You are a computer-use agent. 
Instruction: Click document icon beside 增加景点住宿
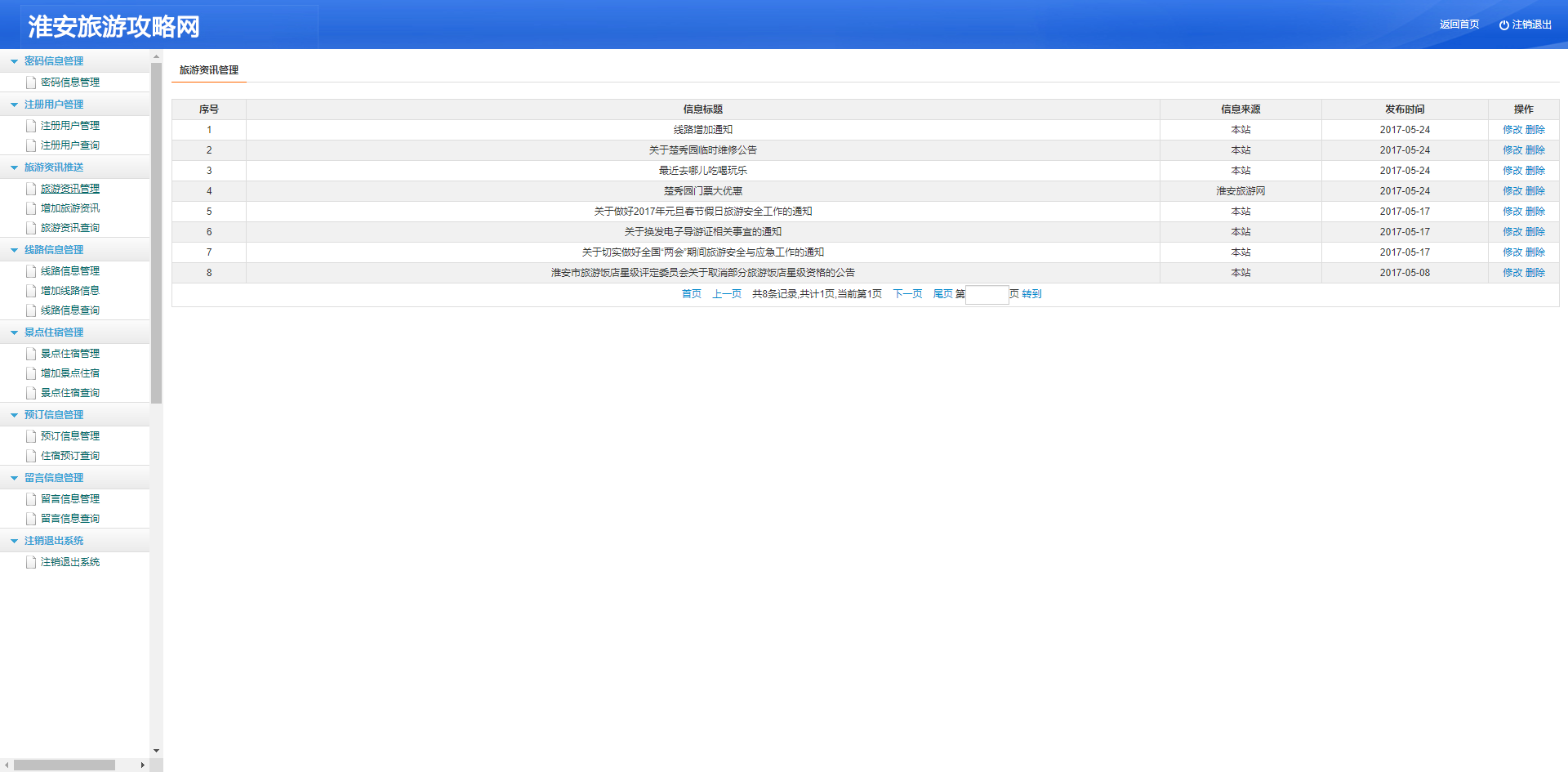pyautogui.click(x=31, y=373)
